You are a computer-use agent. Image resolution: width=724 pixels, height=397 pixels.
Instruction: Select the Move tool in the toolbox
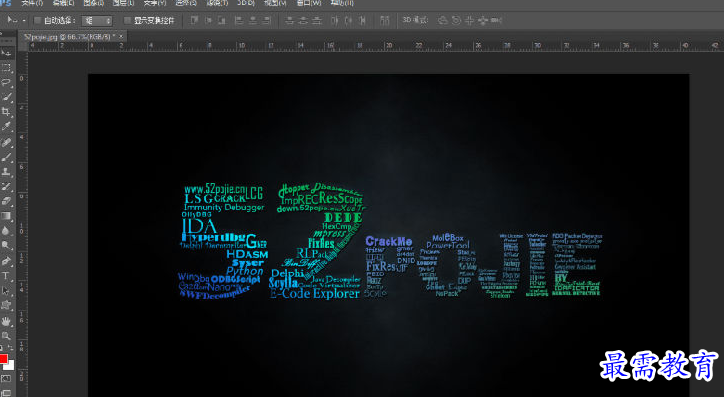tap(6, 54)
